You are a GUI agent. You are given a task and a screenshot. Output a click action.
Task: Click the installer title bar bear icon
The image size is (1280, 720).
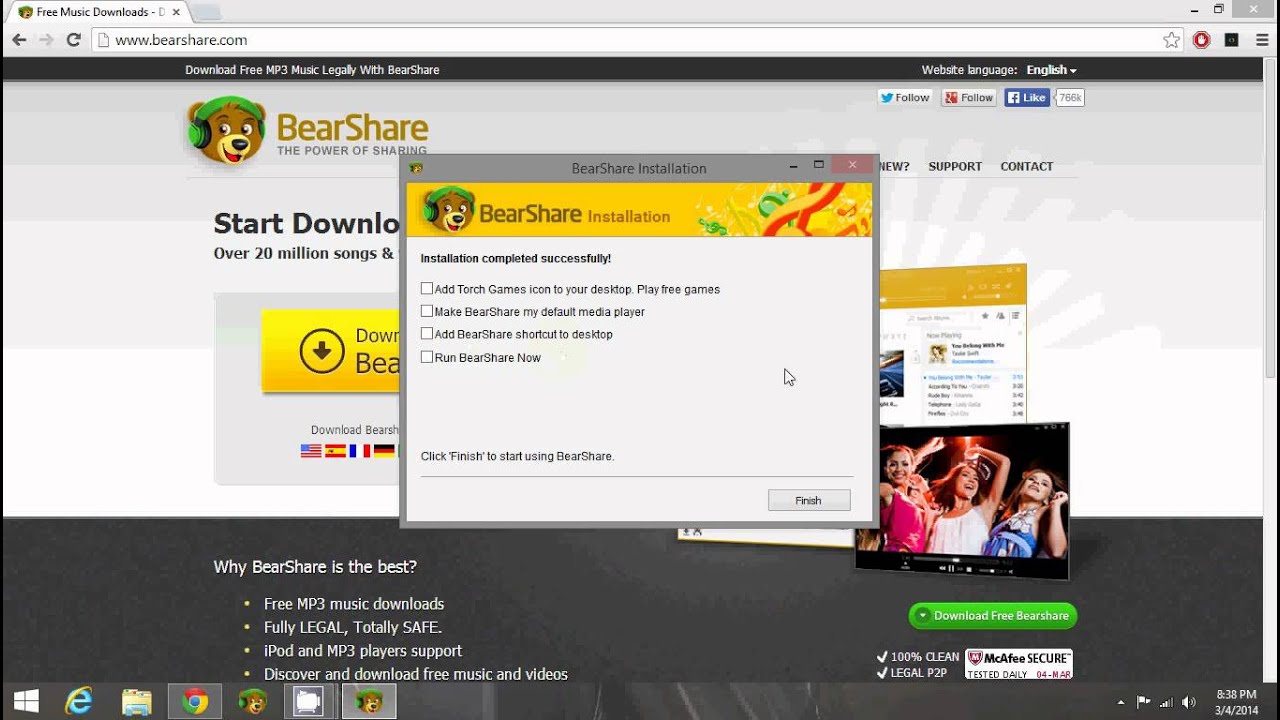(416, 168)
